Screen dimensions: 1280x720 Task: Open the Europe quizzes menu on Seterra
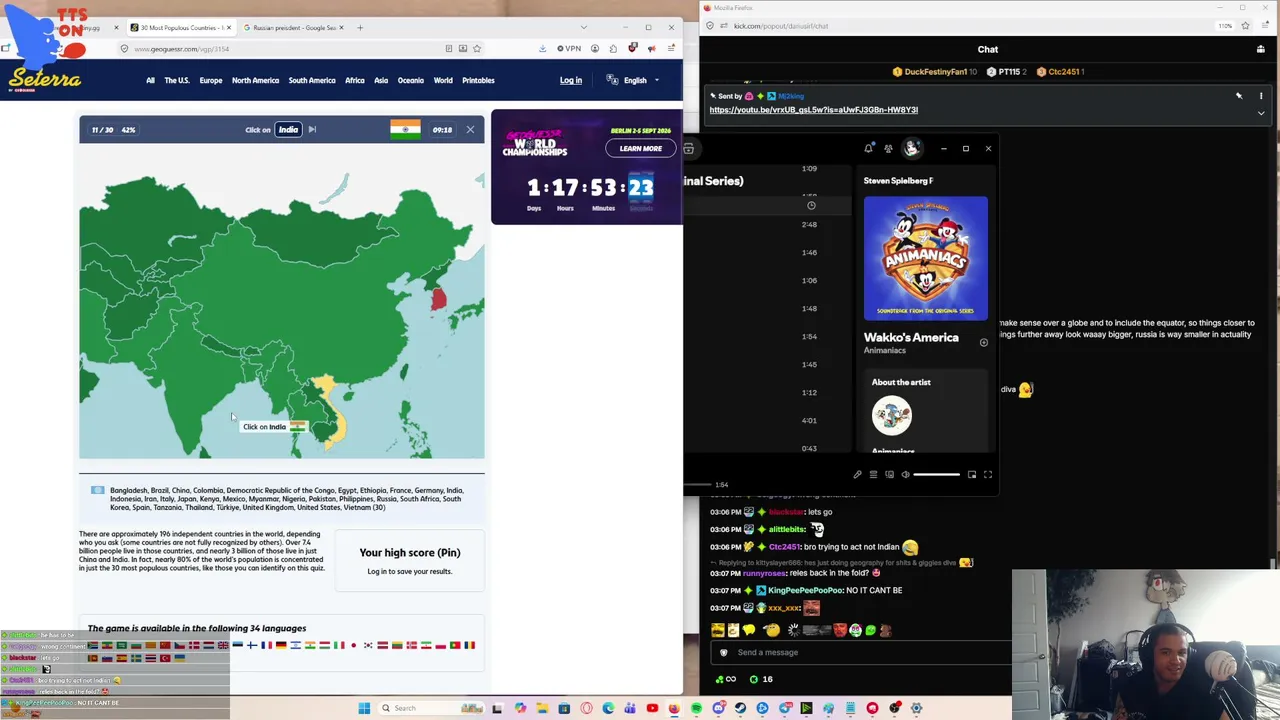210,80
